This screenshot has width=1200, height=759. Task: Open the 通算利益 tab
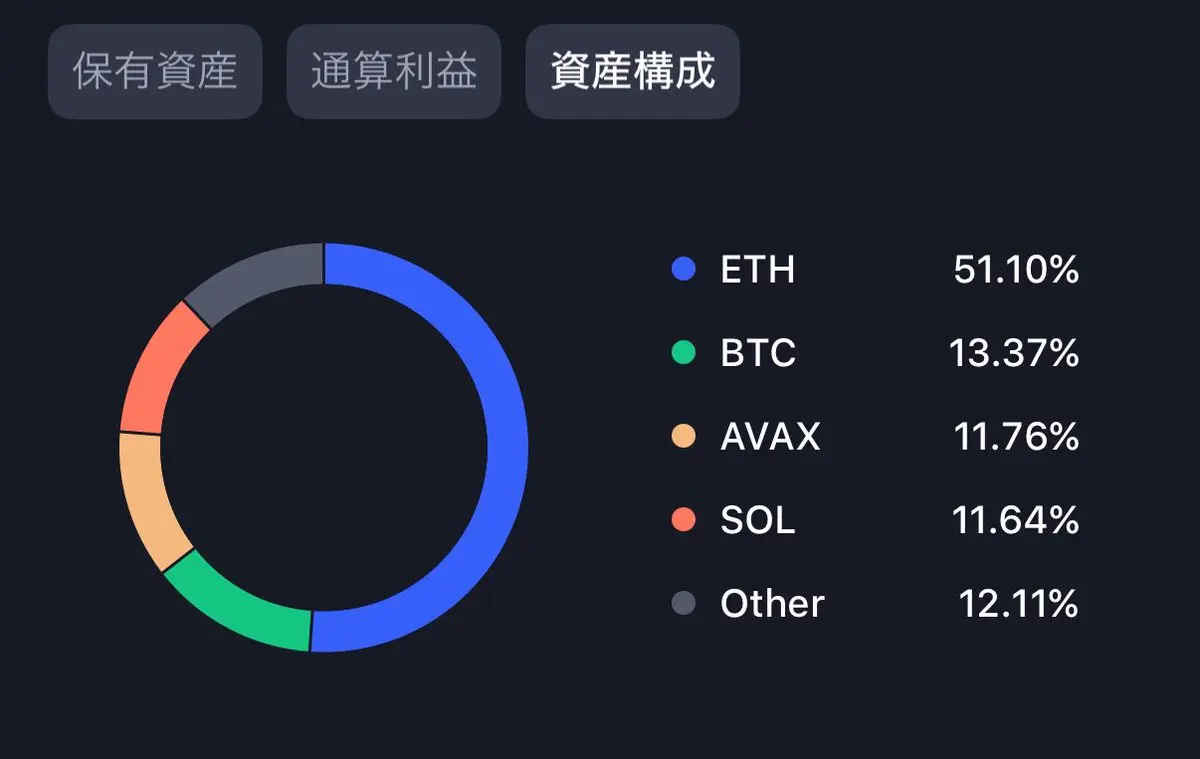[394, 72]
